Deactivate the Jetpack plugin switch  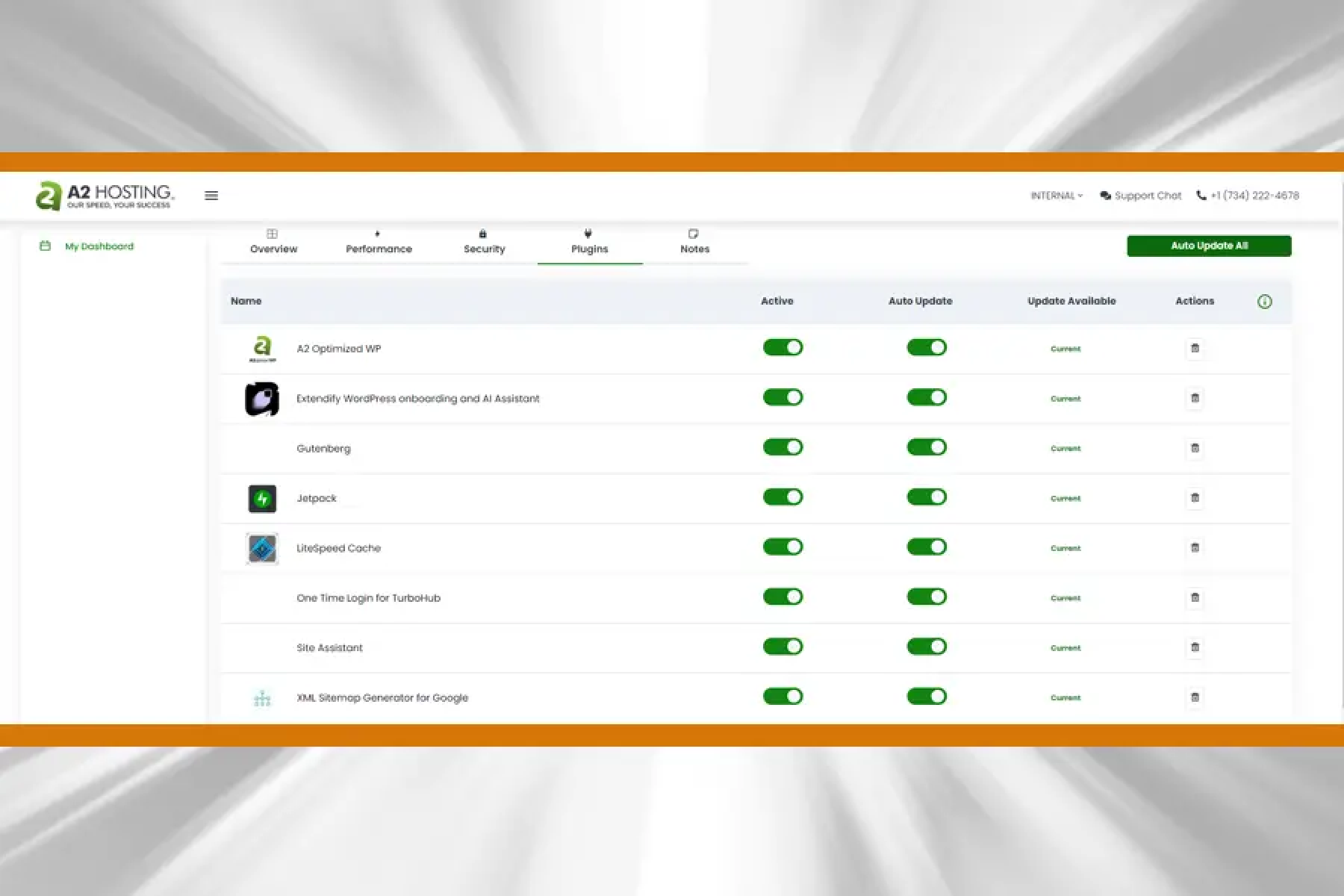point(783,497)
